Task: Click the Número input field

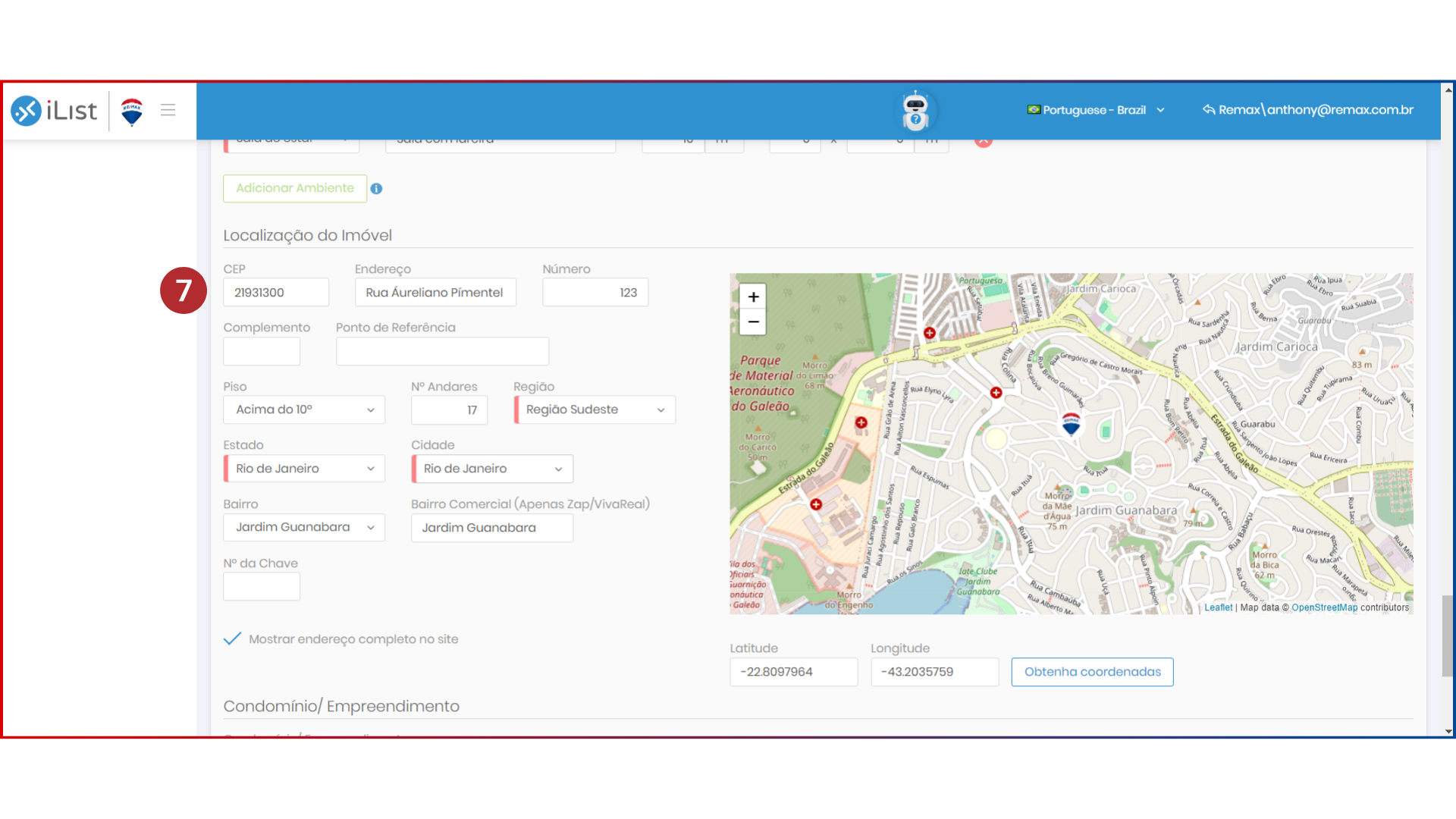Action: [595, 292]
